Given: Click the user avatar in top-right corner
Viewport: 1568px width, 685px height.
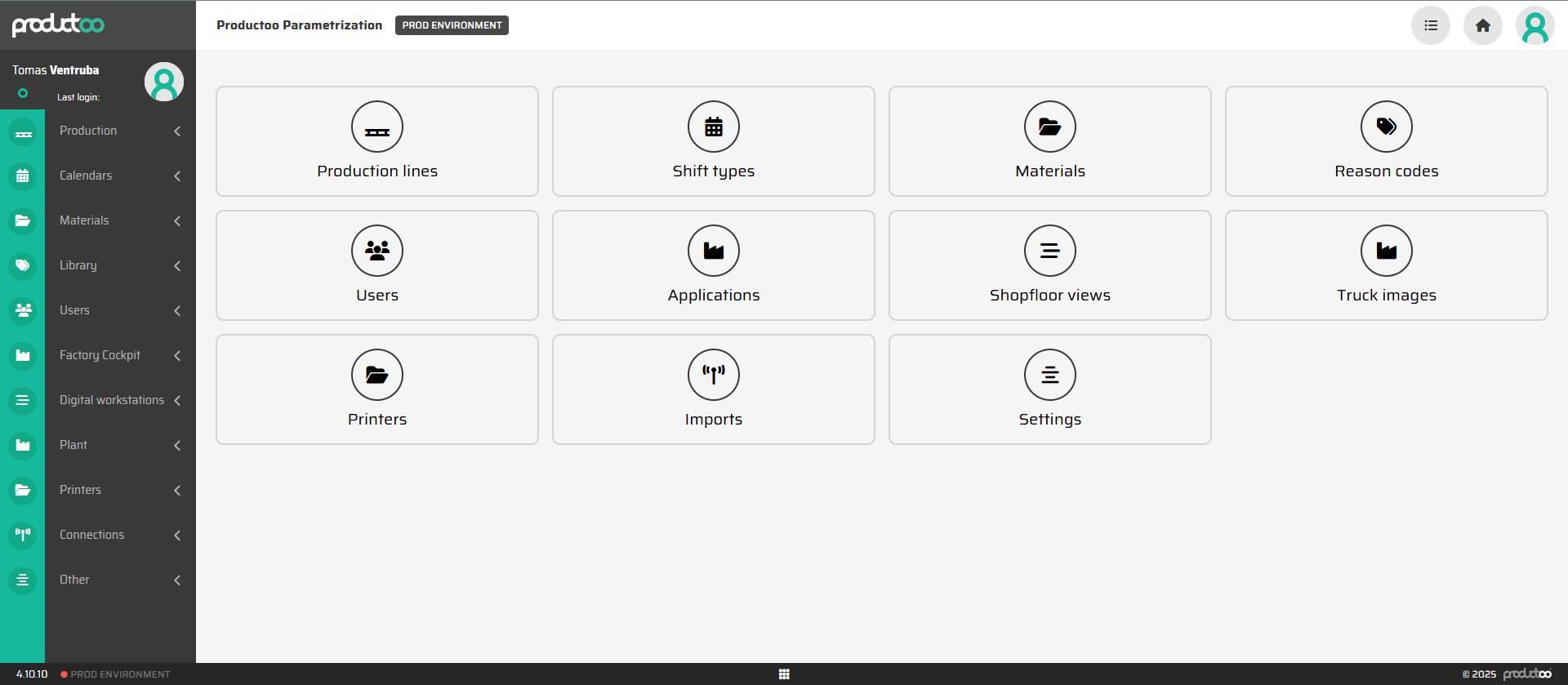Looking at the screenshot, I should pos(1535,25).
